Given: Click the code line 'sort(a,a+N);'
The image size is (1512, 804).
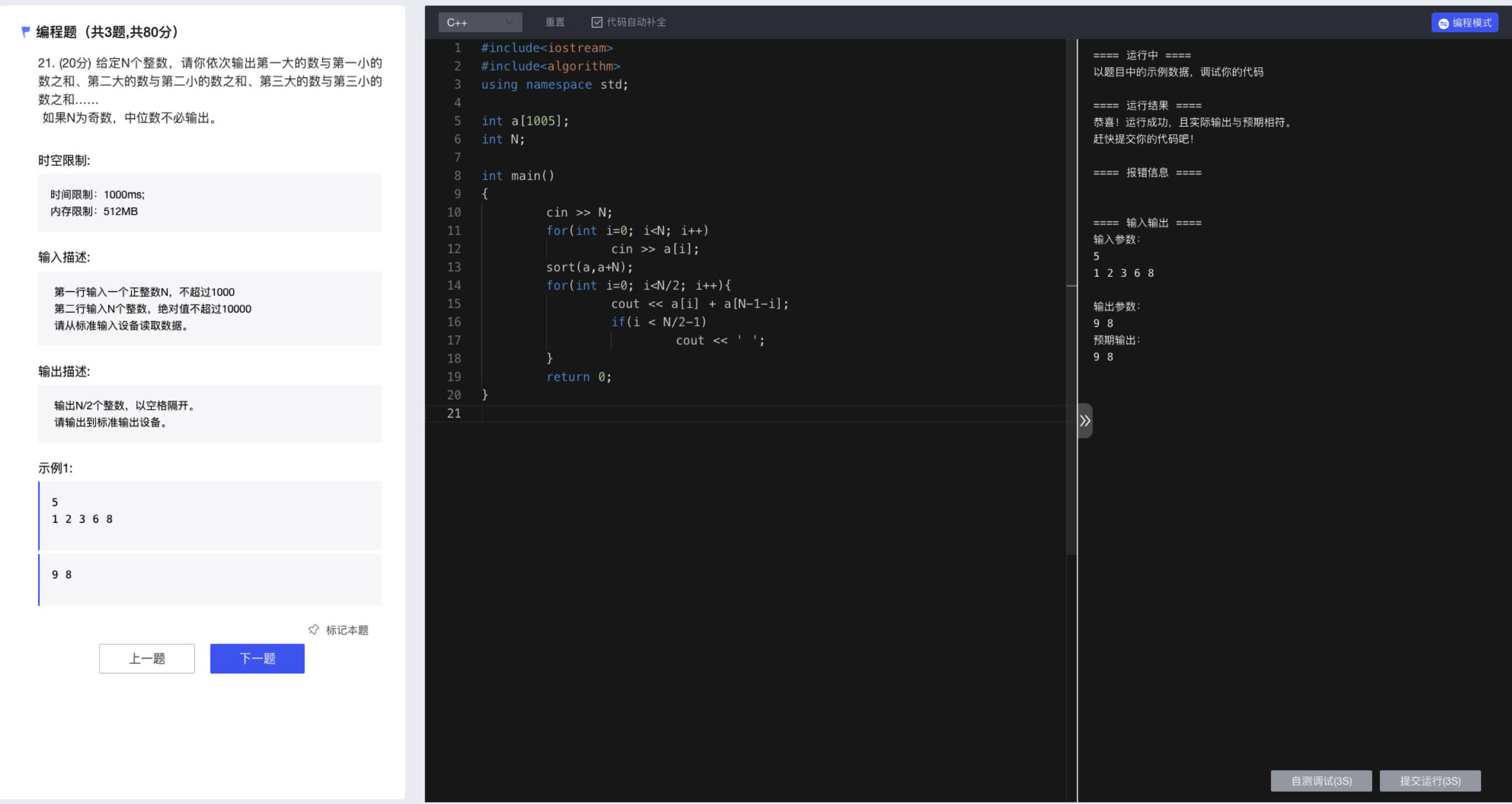Looking at the screenshot, I should click(x=589, y=267).
